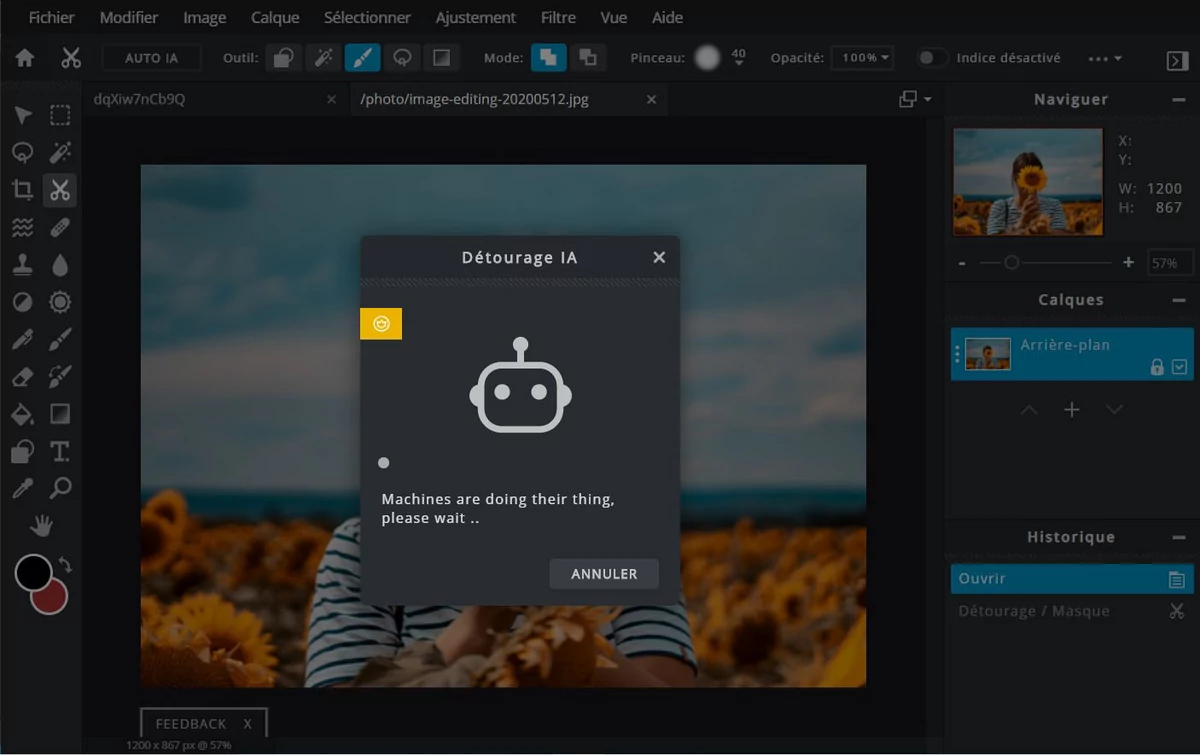Select the Cutout scissors tool in left toolbox

60,190
